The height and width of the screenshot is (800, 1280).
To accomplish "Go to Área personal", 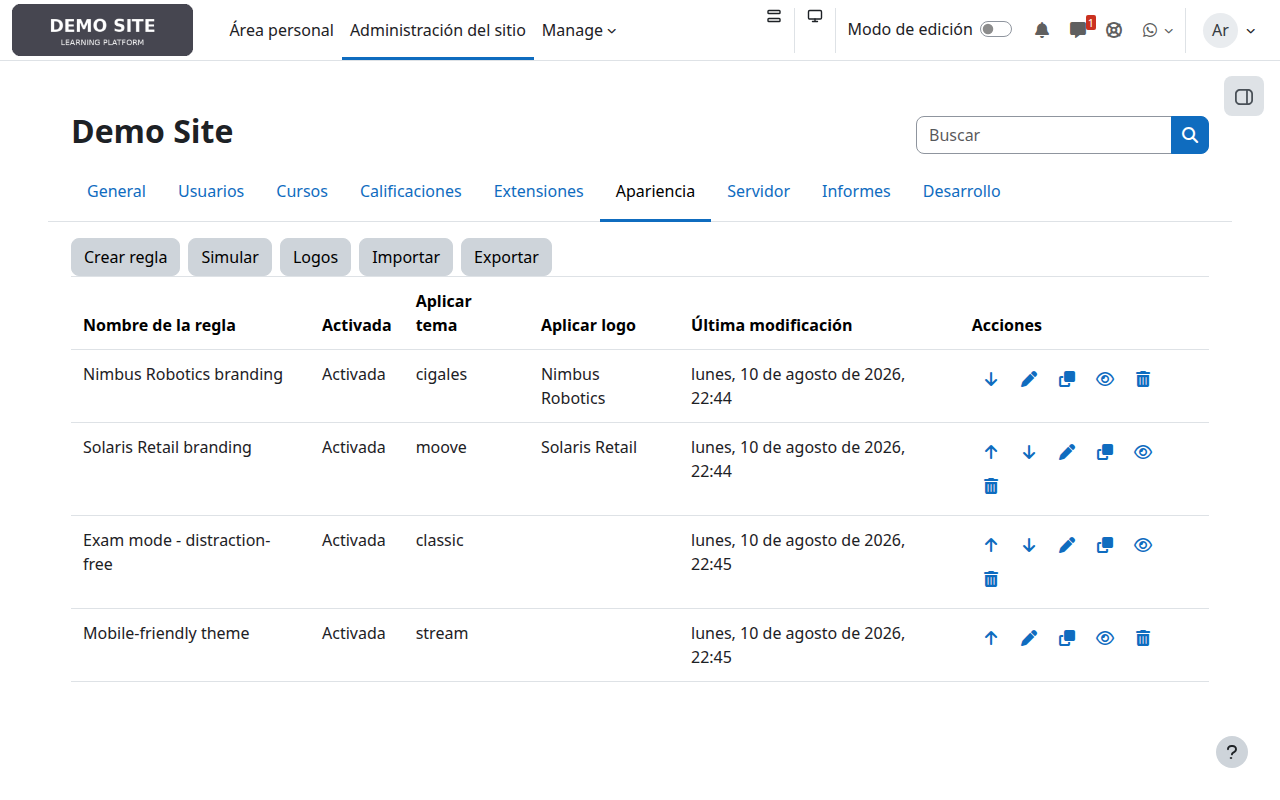I will (x=281, y=30).
